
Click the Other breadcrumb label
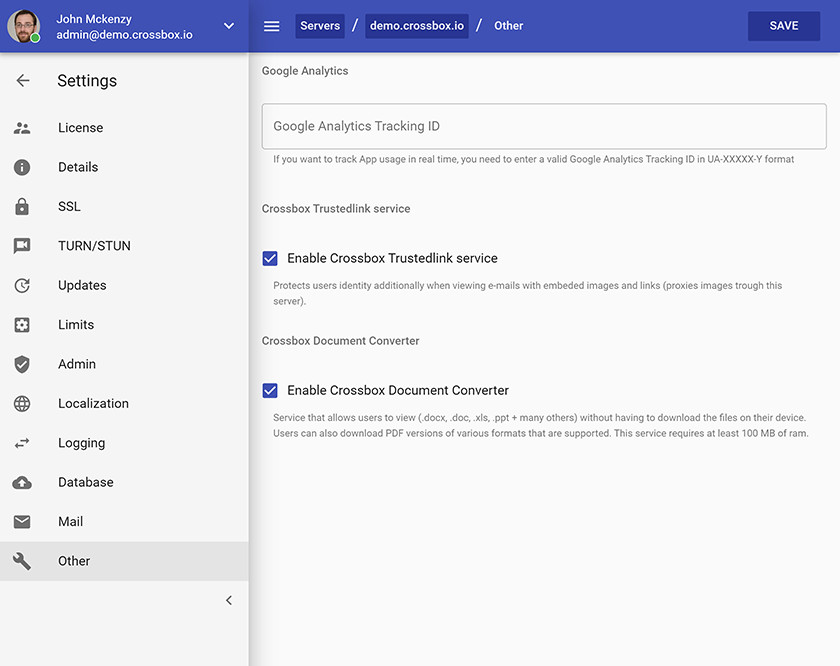508,26
